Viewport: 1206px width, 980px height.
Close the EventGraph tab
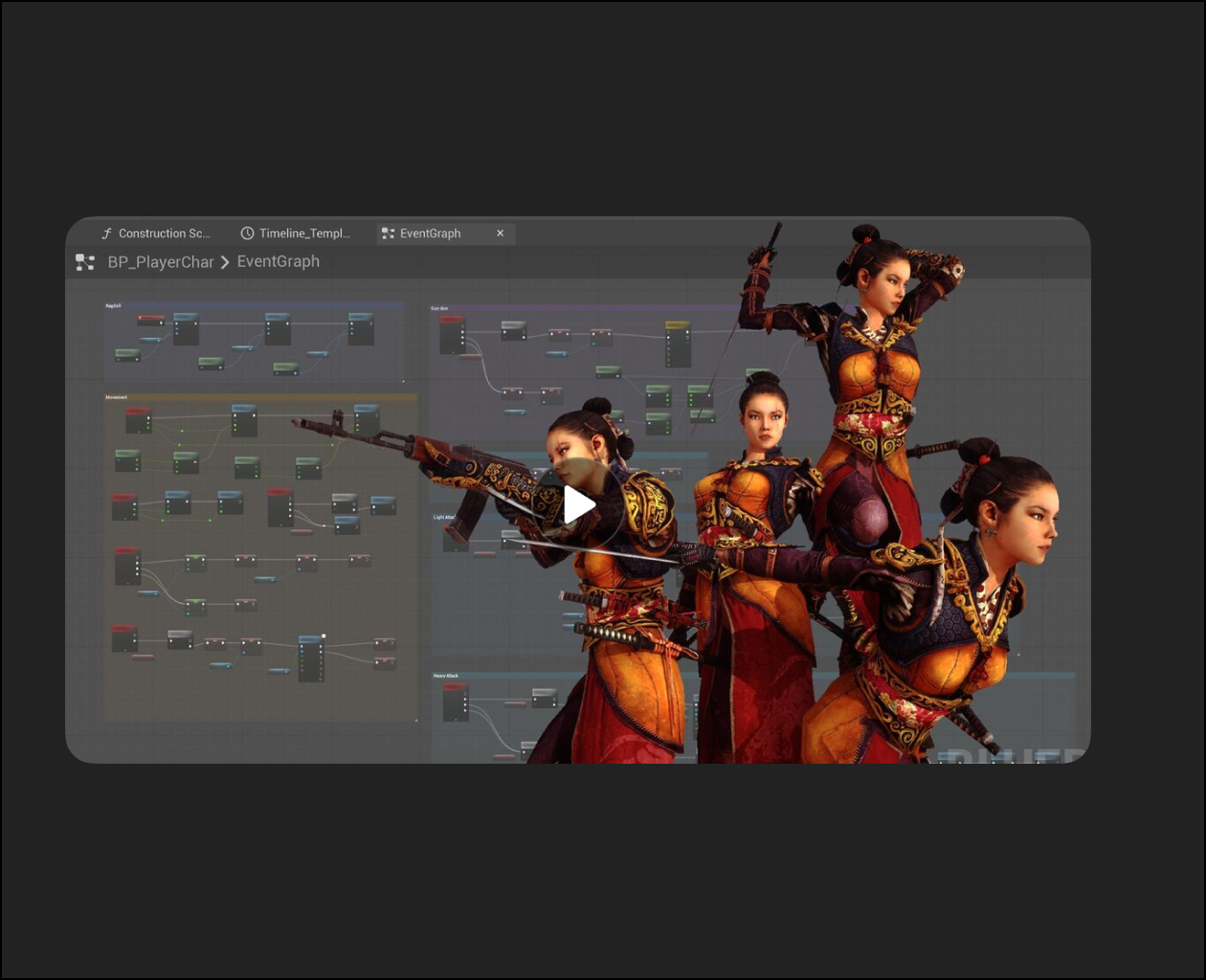500,234
